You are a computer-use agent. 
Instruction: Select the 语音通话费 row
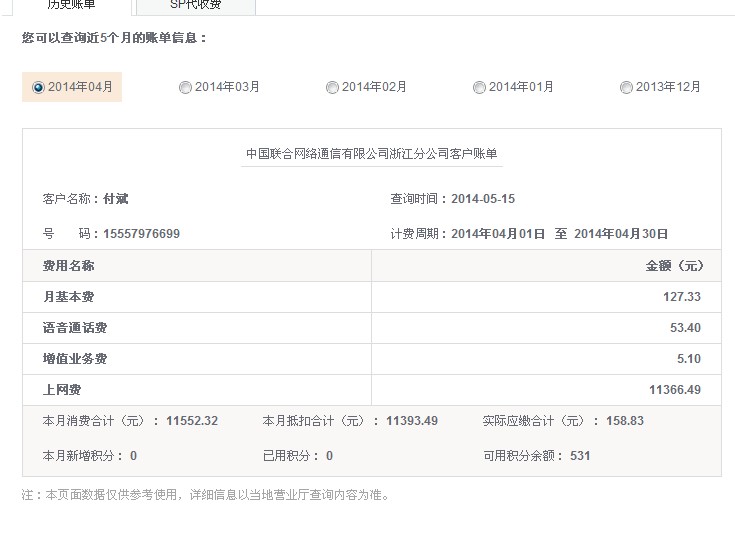tap(74, 328)
